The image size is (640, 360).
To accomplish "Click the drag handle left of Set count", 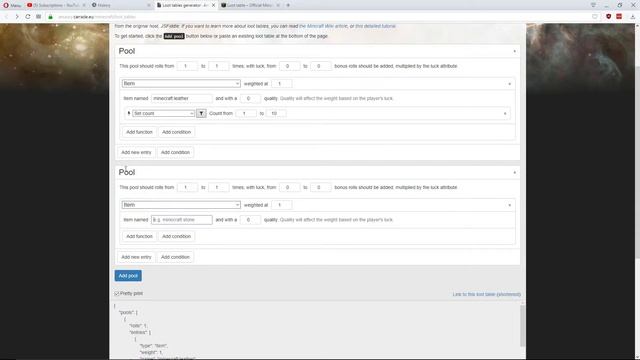I will point(129,113).
